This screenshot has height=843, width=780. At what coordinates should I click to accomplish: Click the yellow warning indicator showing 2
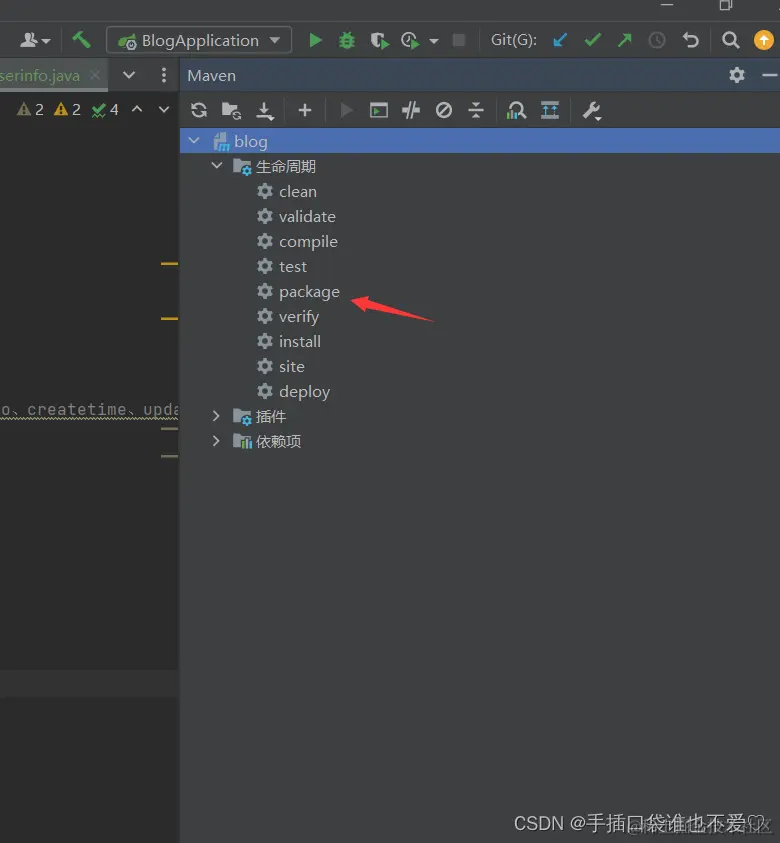coord(67,110)
